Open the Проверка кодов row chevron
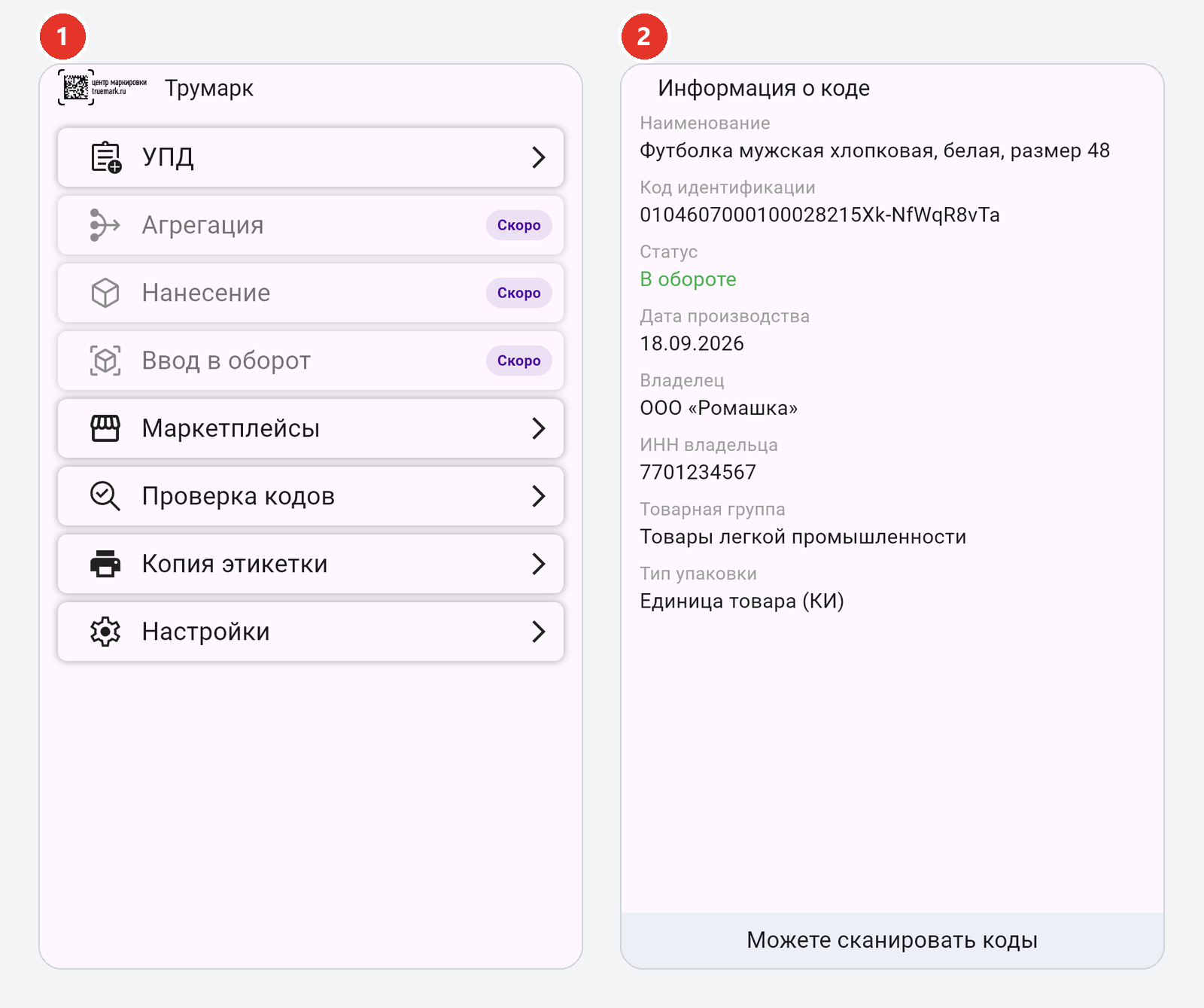 tap(539, 496)
